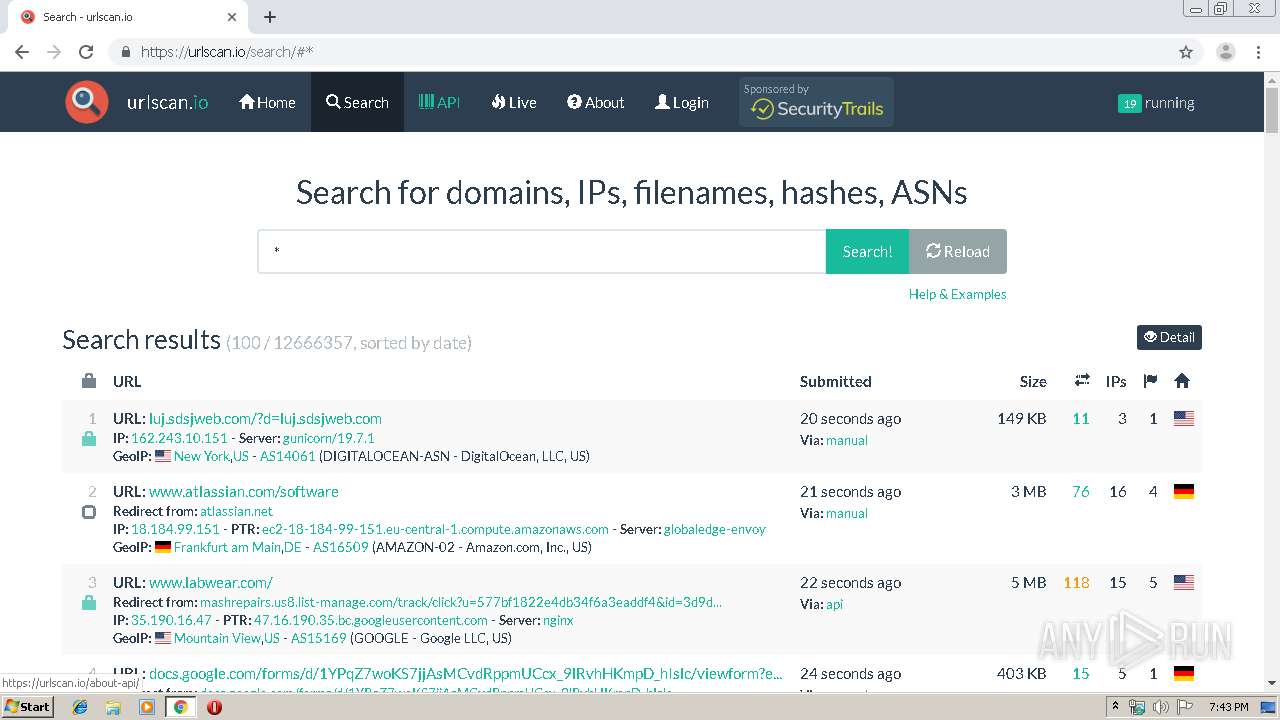The image size is (1280, 720).
Task: Click IP 18.184.99.151 link
Action: [x=175, y=529]
